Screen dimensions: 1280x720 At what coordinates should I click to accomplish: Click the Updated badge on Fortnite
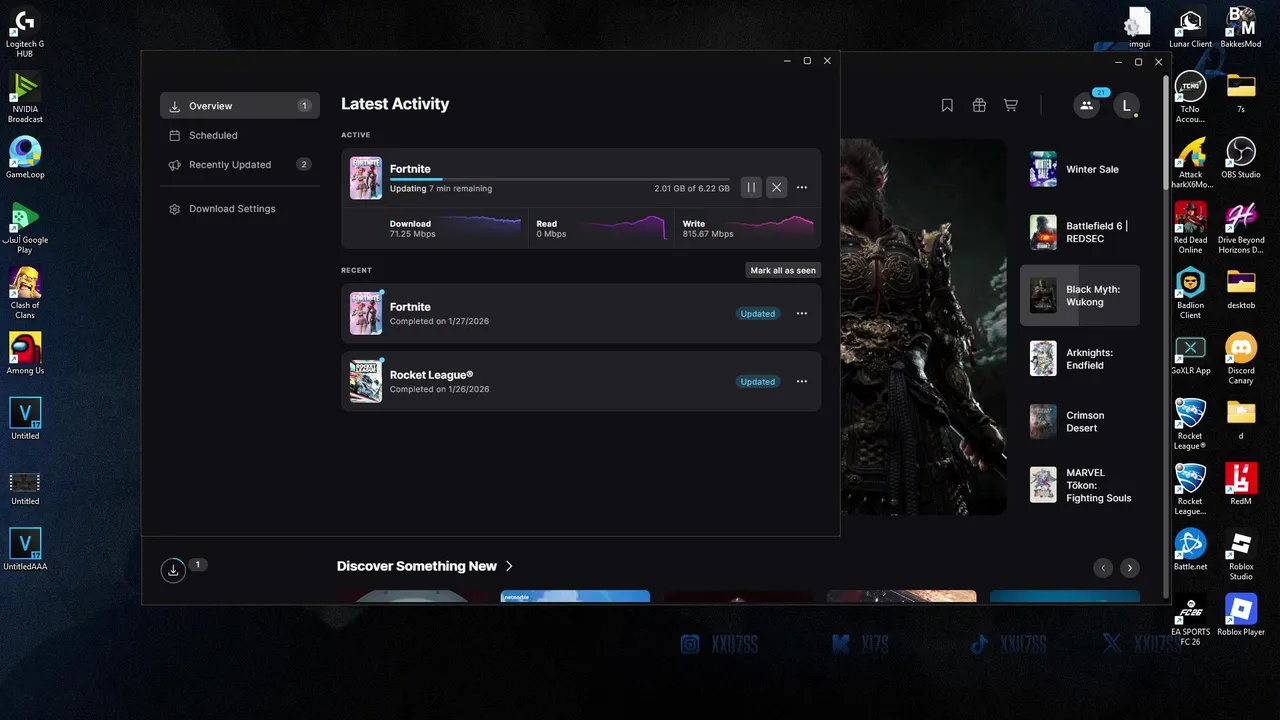[758, 314]
